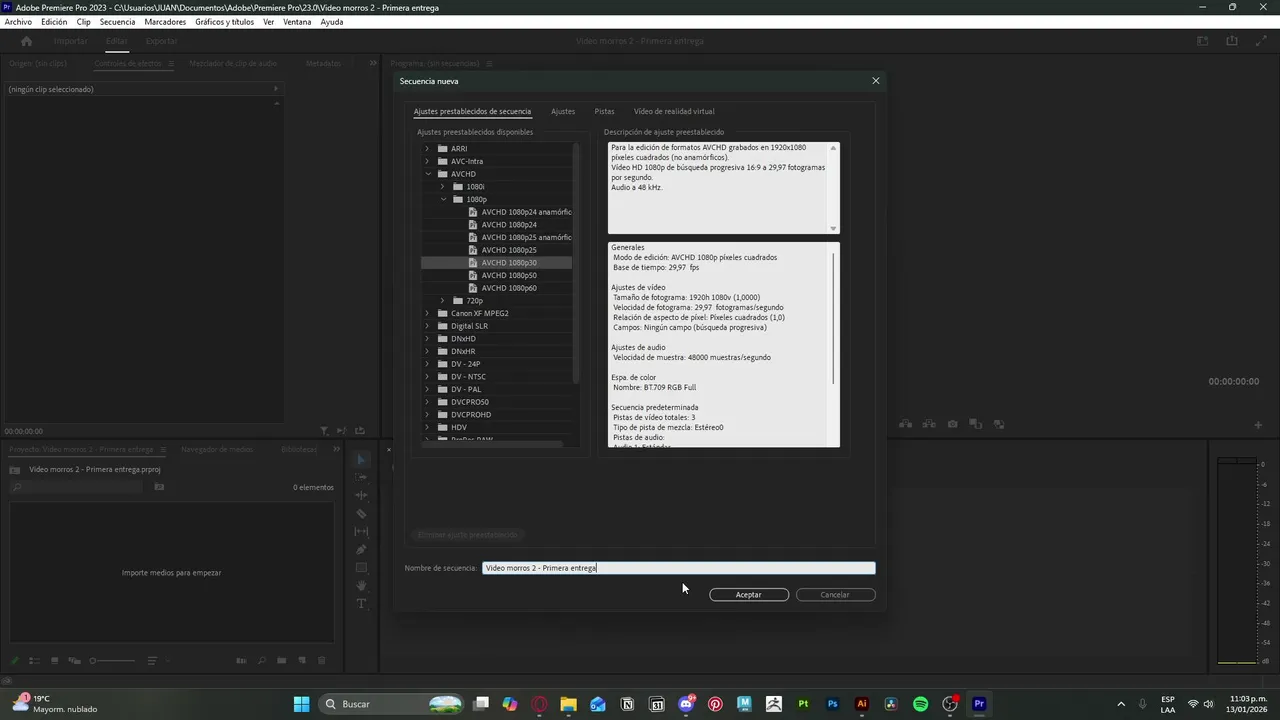The width and height of the screenshot is (1280, 720).
Task: Open sort options icon in Project panel
Action: (152, 660)
